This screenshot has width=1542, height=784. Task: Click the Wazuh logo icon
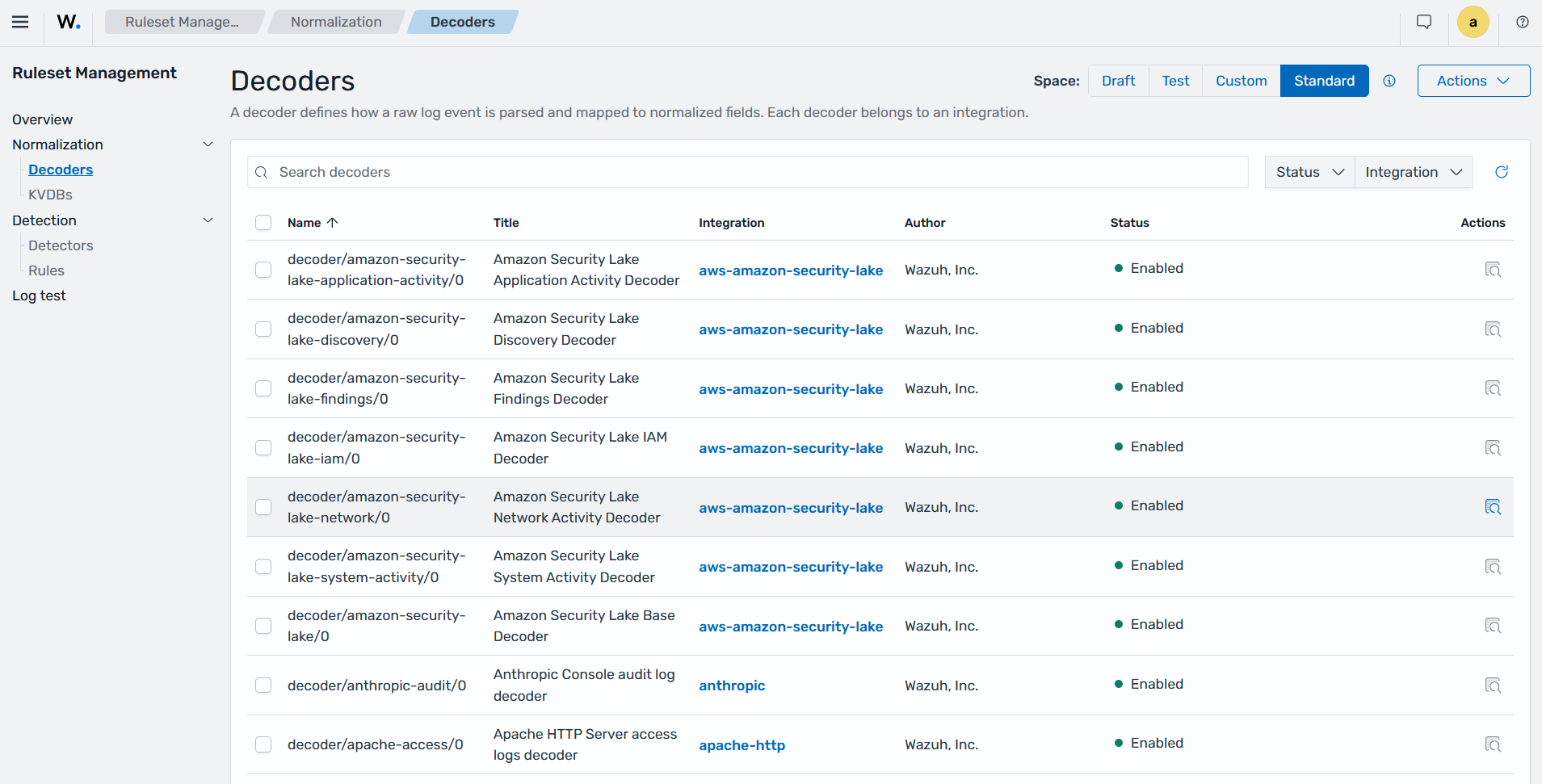[69, 22]
